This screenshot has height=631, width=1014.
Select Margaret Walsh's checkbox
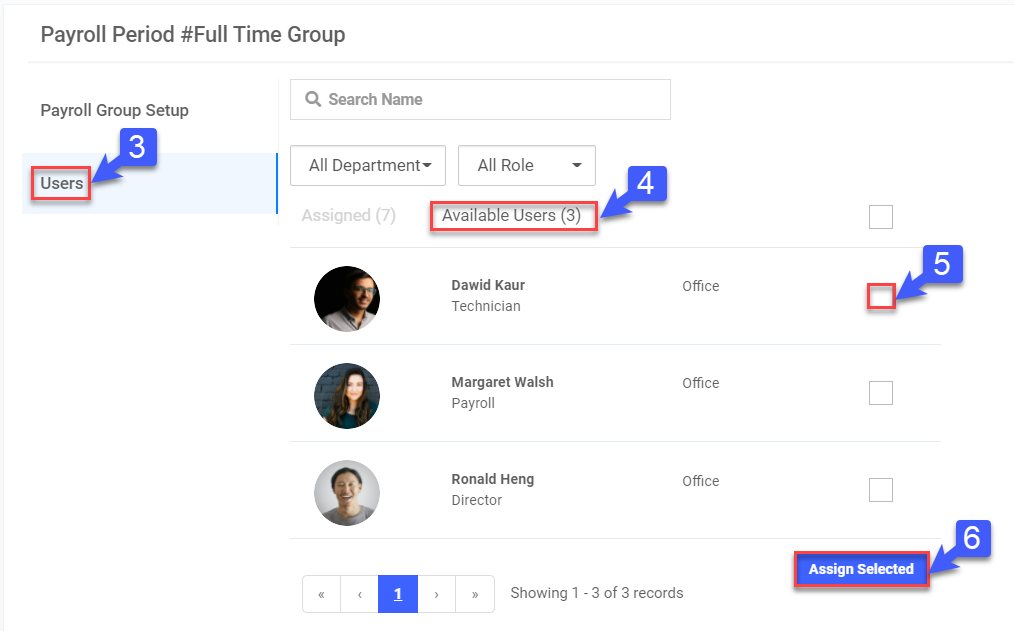[880, 393]
